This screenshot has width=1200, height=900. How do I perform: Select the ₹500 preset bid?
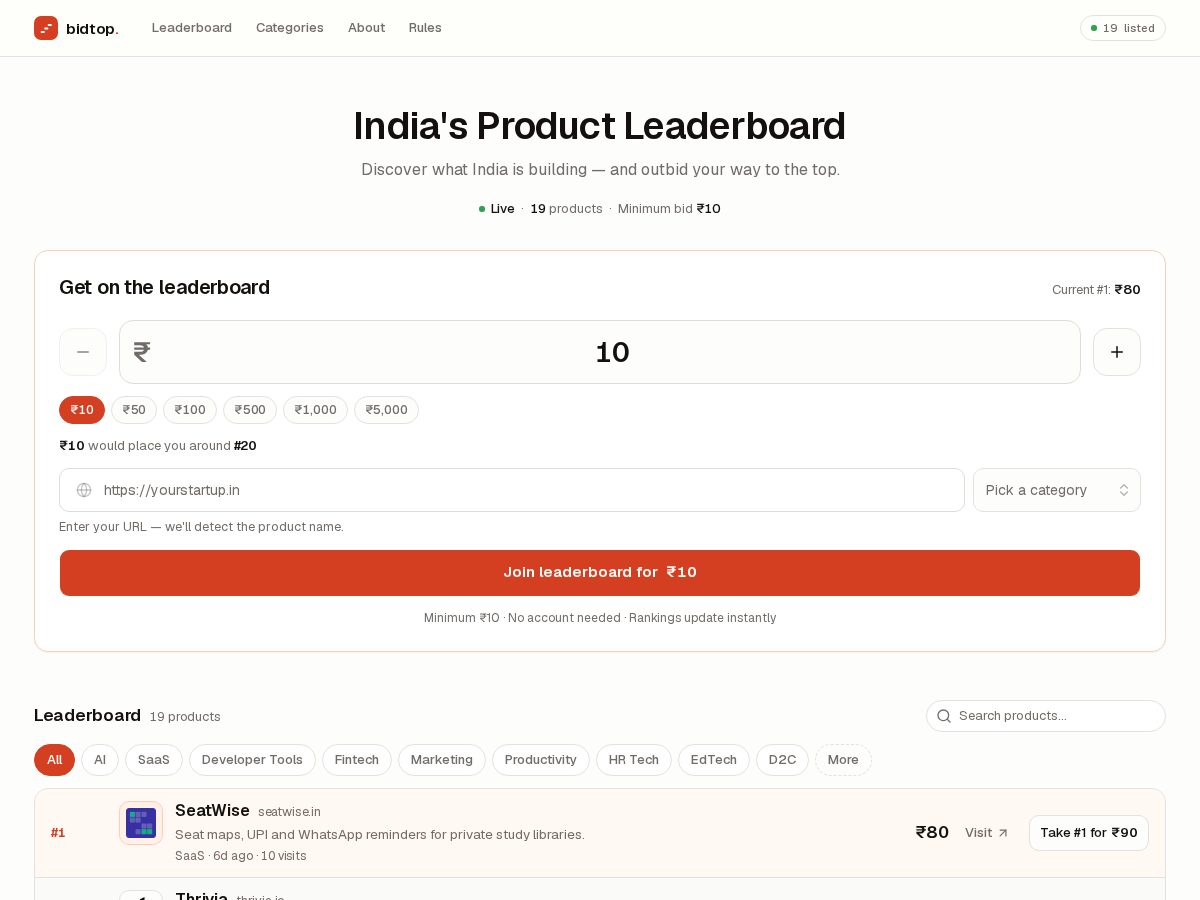coord(250,410)
